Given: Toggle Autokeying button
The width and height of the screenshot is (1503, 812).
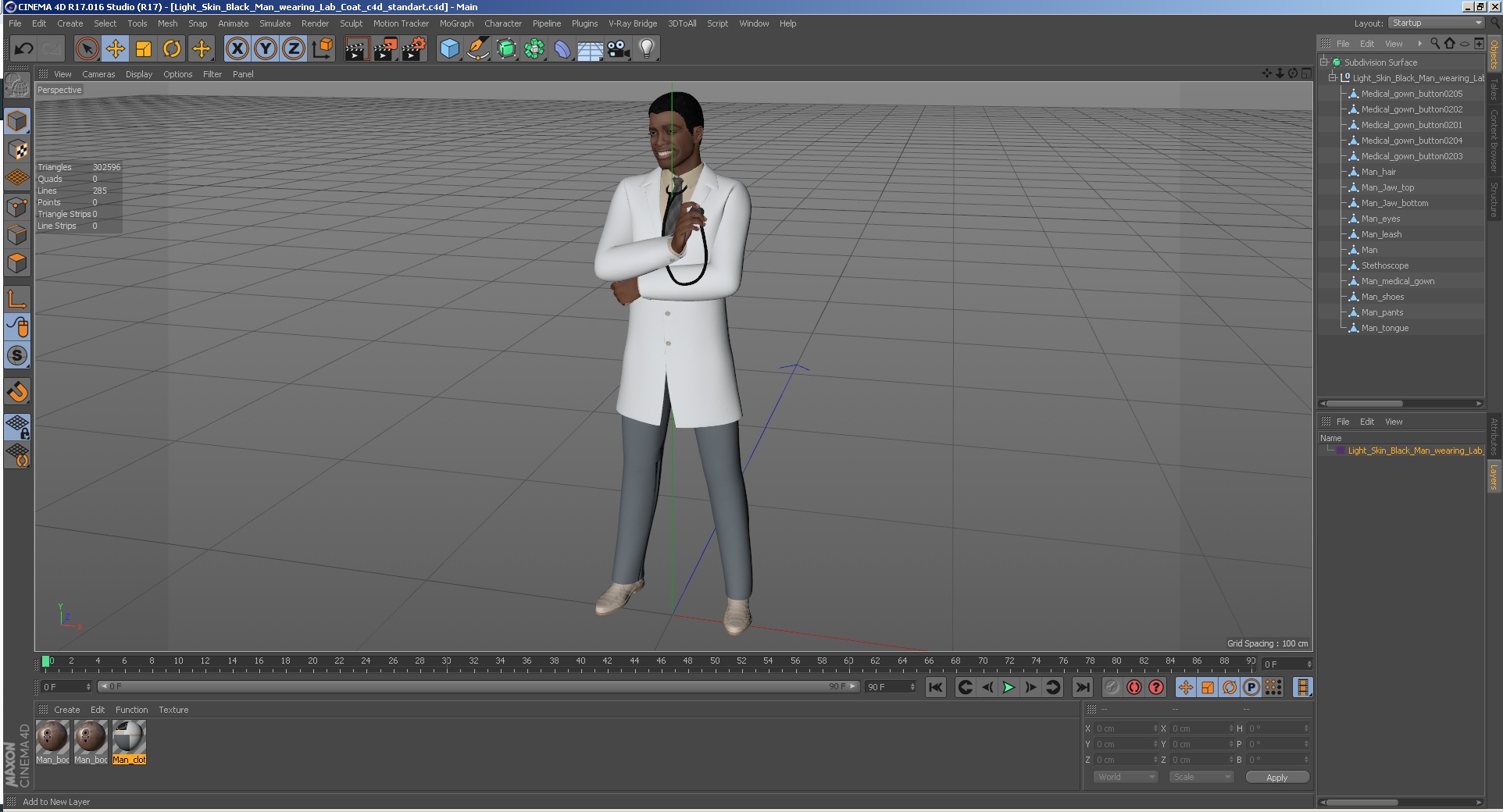Looking at the screenshot, I should (1134, 687).
